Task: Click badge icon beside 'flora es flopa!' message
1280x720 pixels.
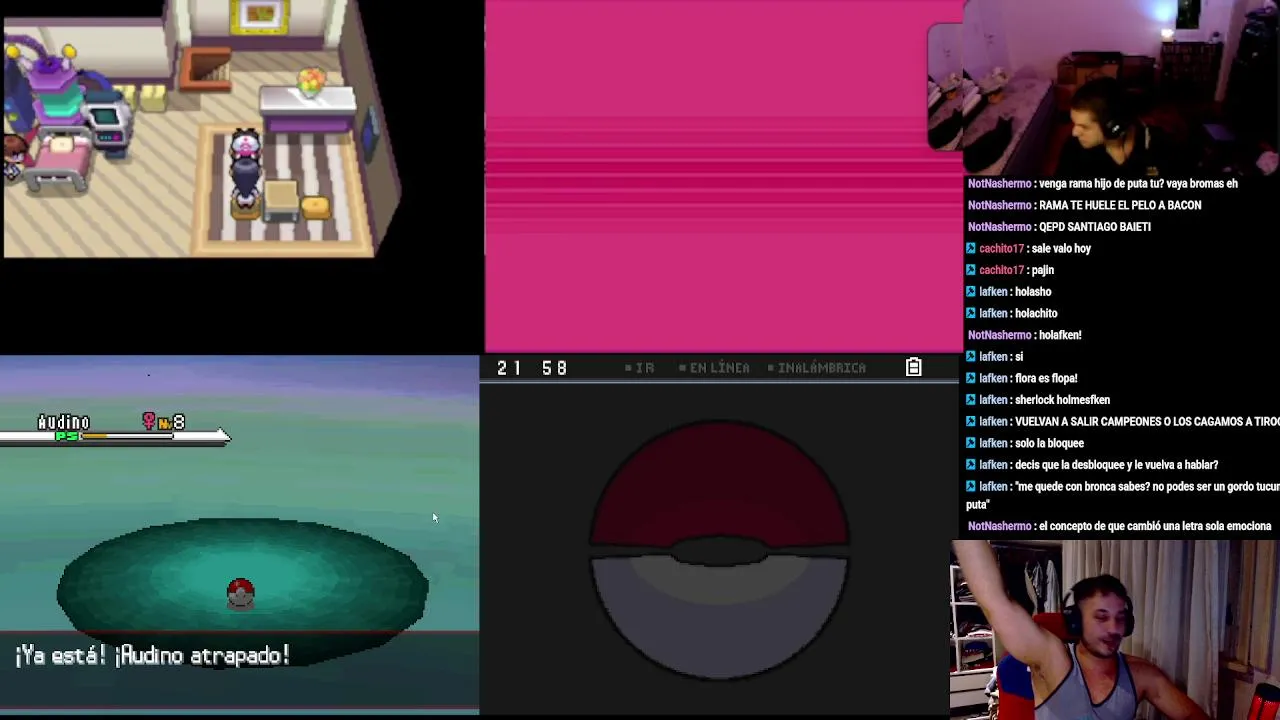Action: coord(972,378)
